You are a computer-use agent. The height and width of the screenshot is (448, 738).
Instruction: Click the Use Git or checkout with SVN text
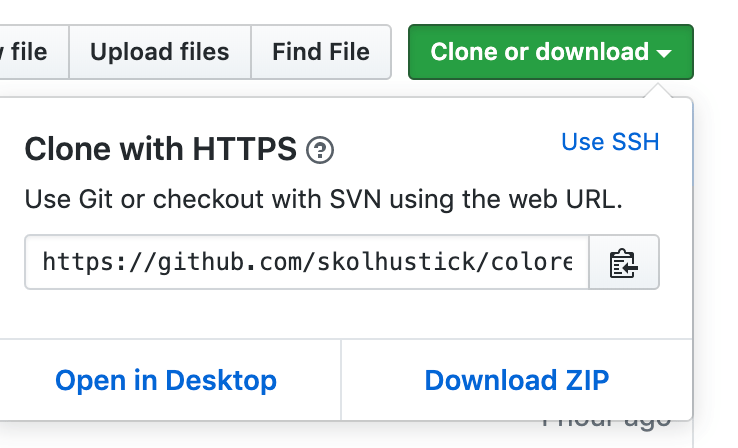323,199
